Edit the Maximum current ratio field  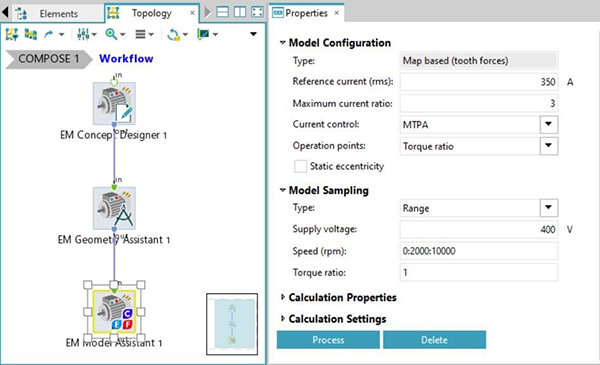pyautogui.click(x=478, y=103)
